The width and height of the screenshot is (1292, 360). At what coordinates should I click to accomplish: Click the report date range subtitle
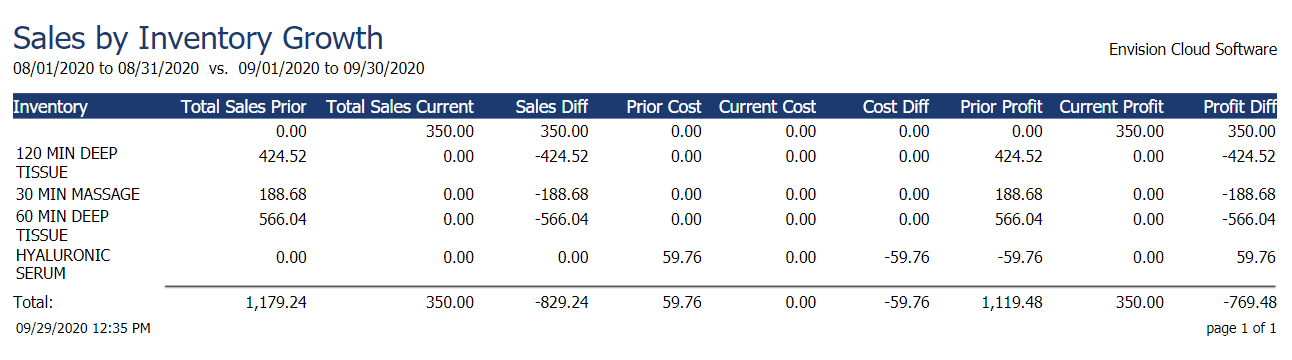[219, 69]
